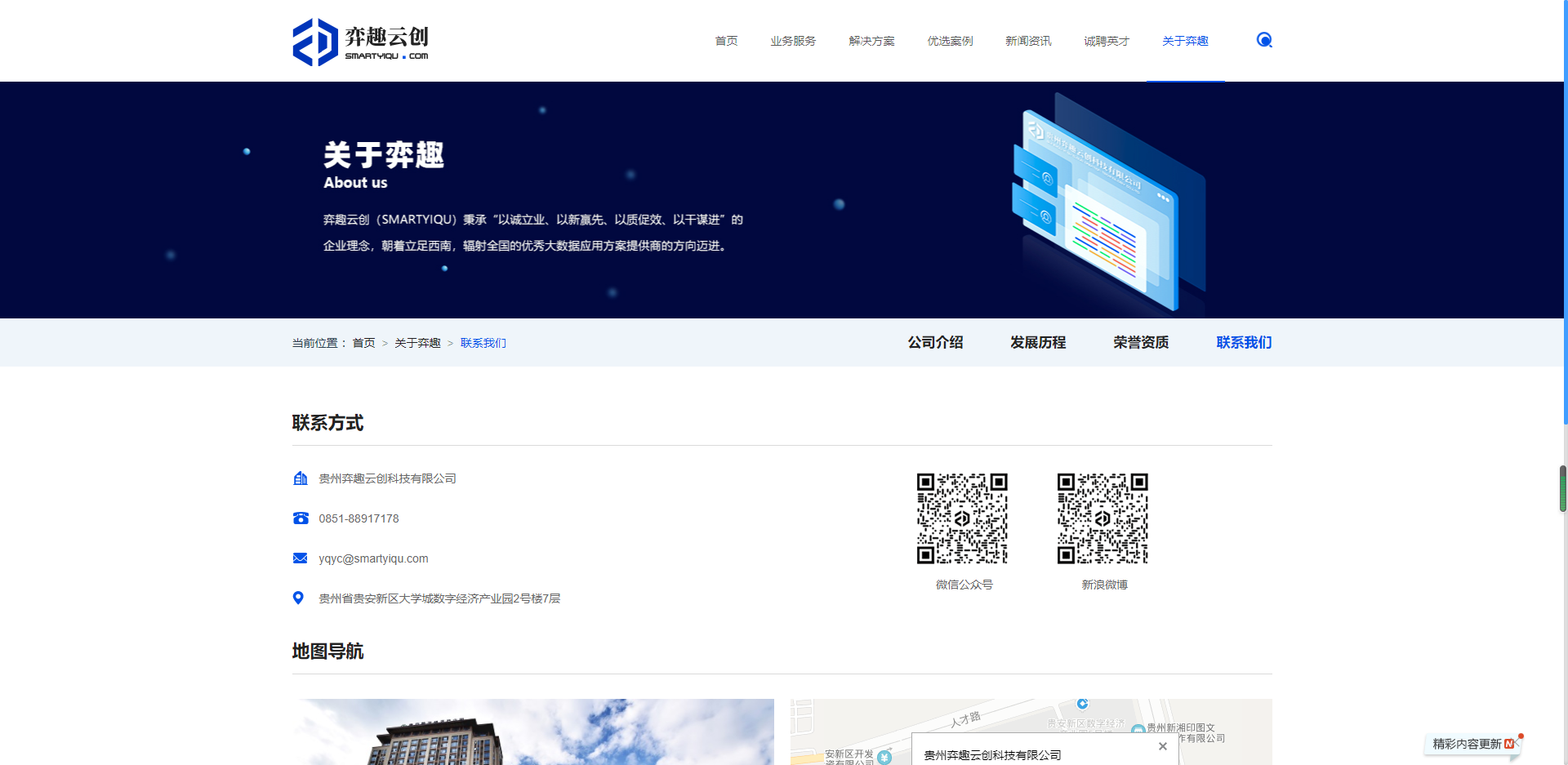This screenshot has height=765, width=1568.
Task: Click the telephone icon beside 0851-88917178
Action: (299, 518)
